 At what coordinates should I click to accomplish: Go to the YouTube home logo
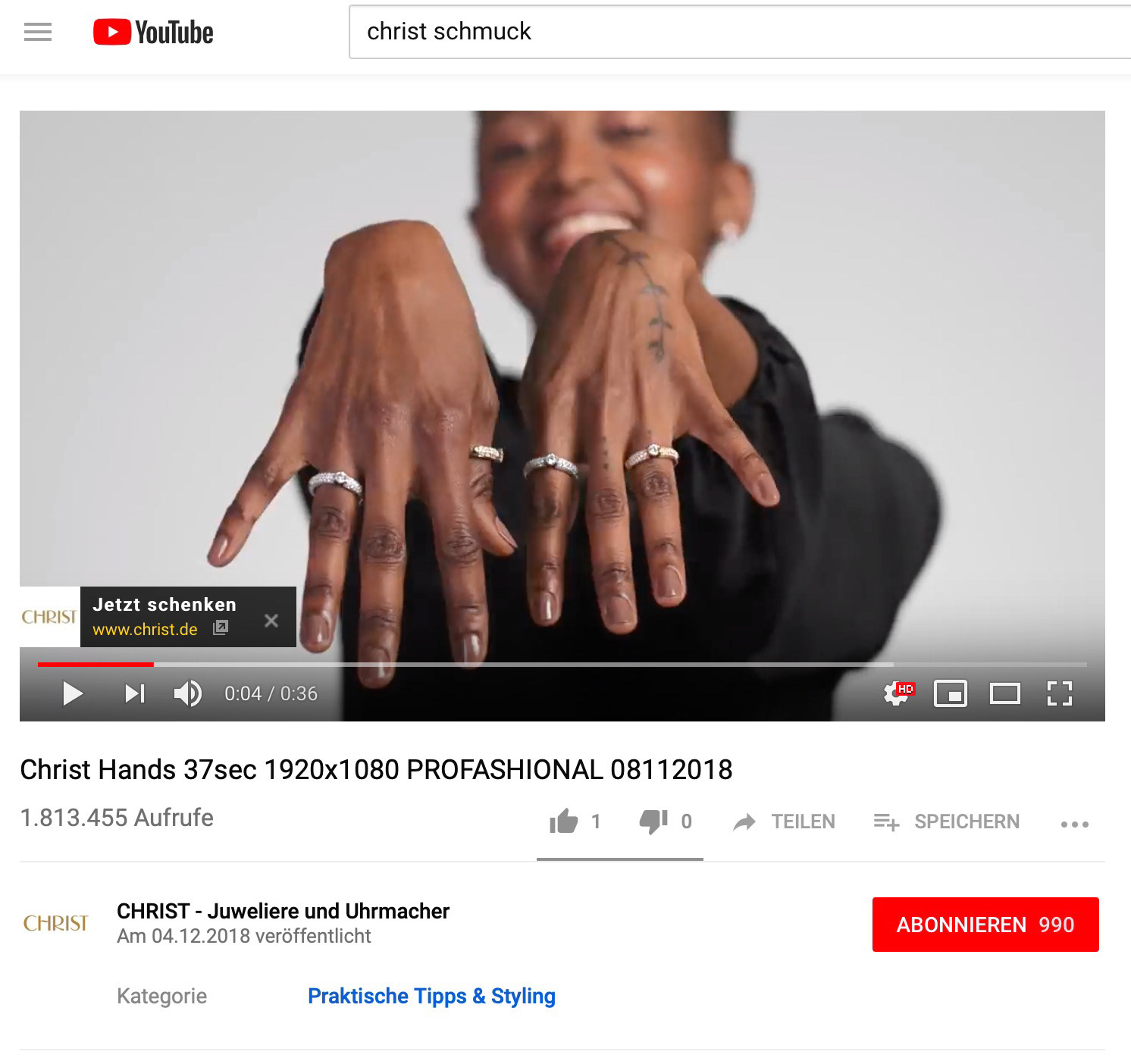click(153, 33)
